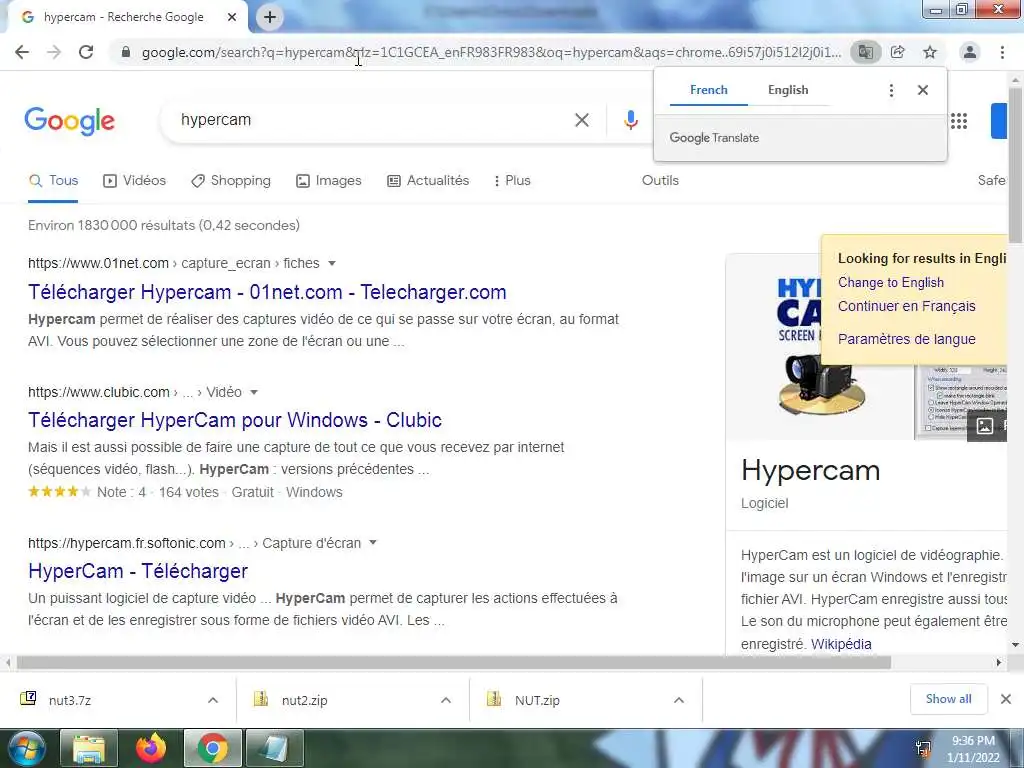The width and height of the screenshot is (1024, 768).
Task: Launch Firefox from taskbar
Action: (151, 748)
